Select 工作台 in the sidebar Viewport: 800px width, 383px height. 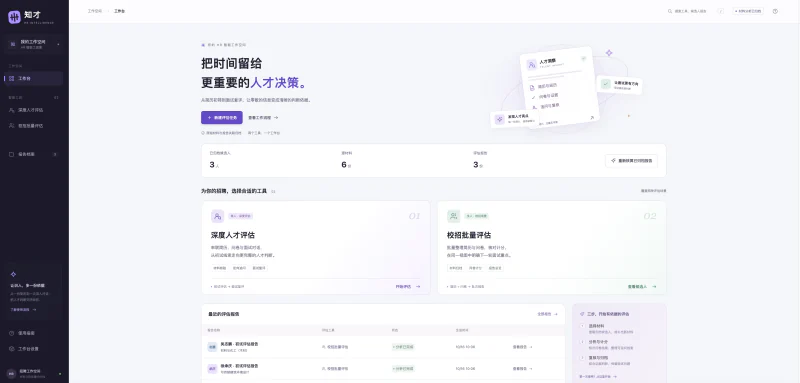coord(34,79)
